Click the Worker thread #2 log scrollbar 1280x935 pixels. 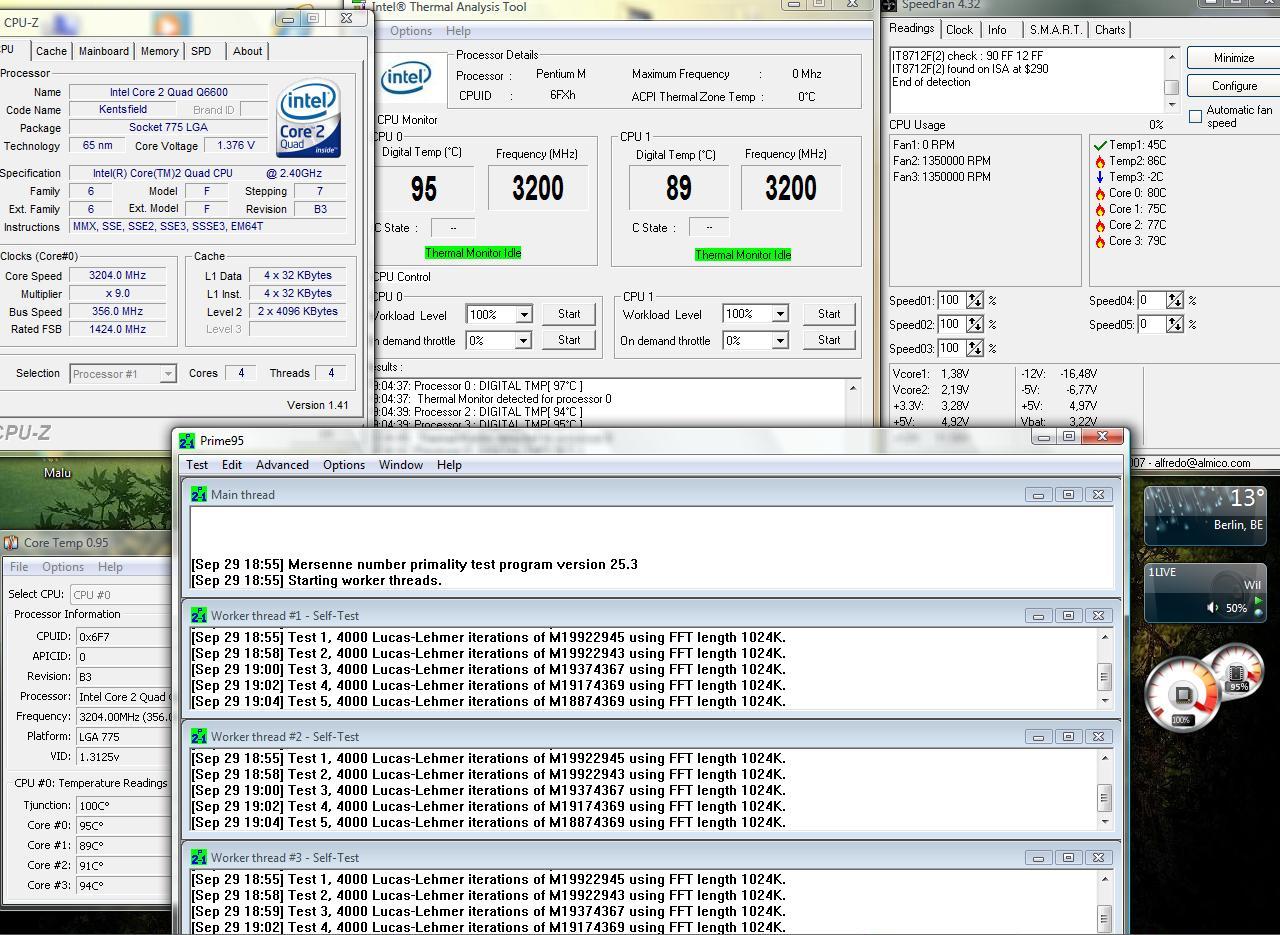point(1104,790)
